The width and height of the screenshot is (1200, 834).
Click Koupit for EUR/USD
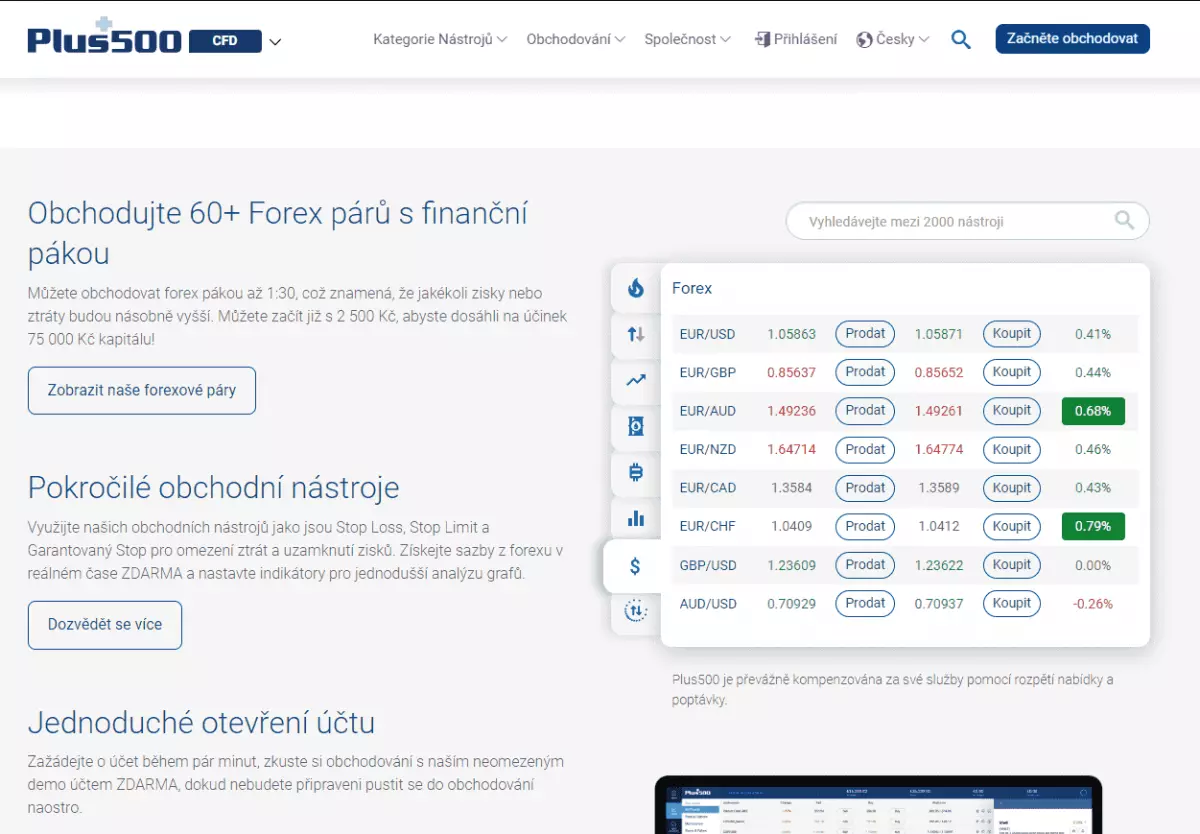(1012, 334)
